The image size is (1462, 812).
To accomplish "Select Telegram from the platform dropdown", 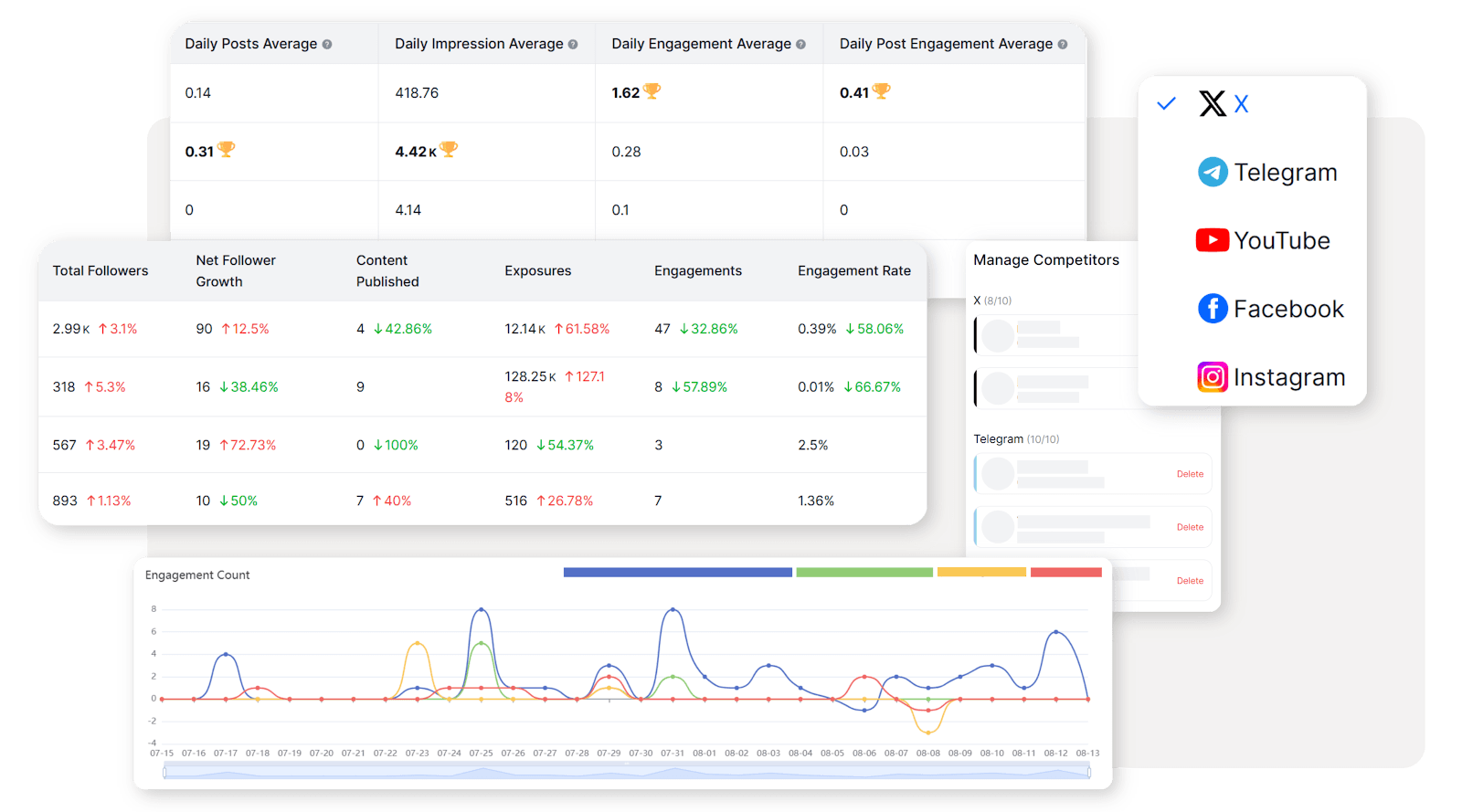I will tap(1285, 173).
